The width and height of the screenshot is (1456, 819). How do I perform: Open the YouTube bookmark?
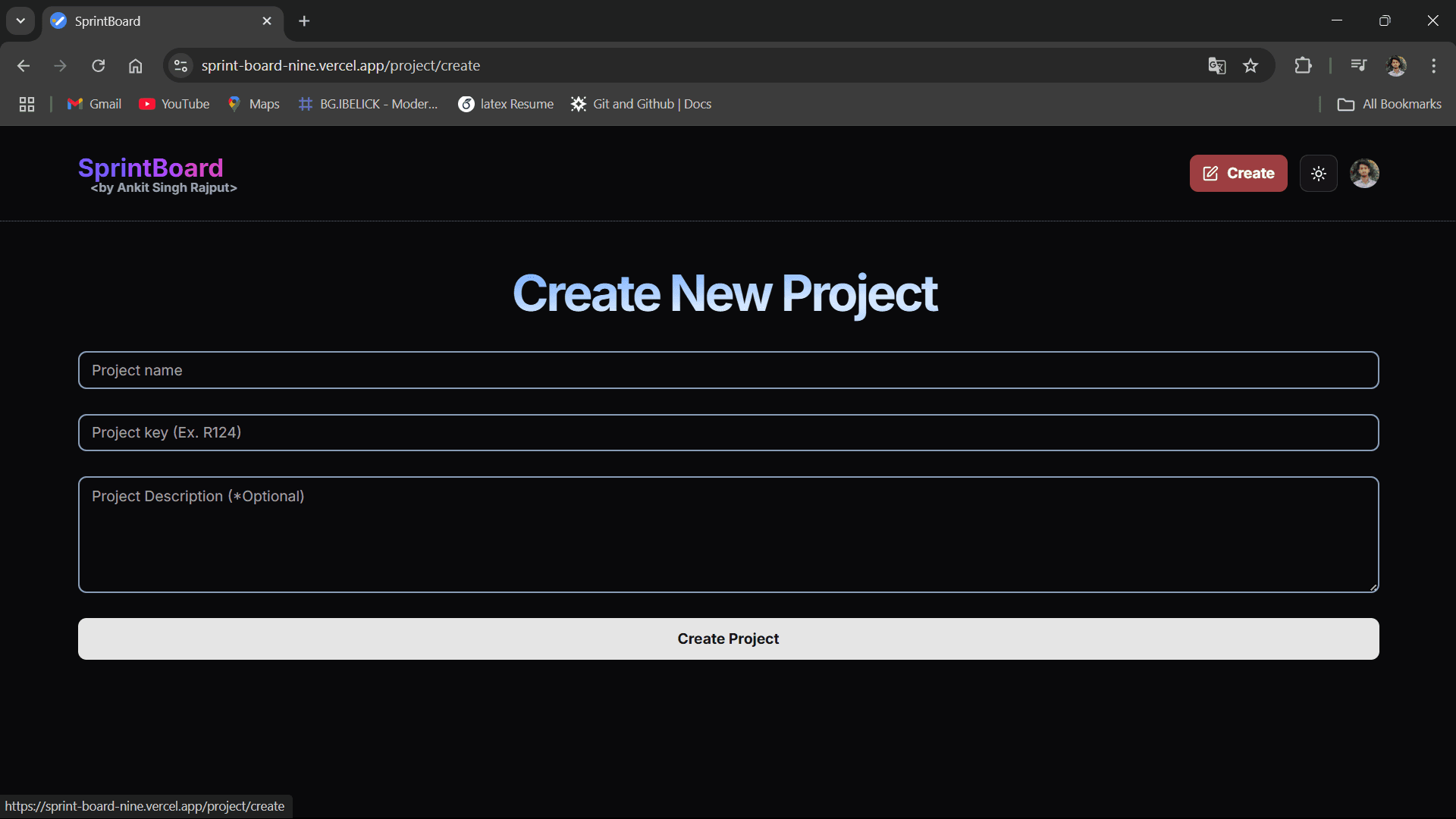174,104
